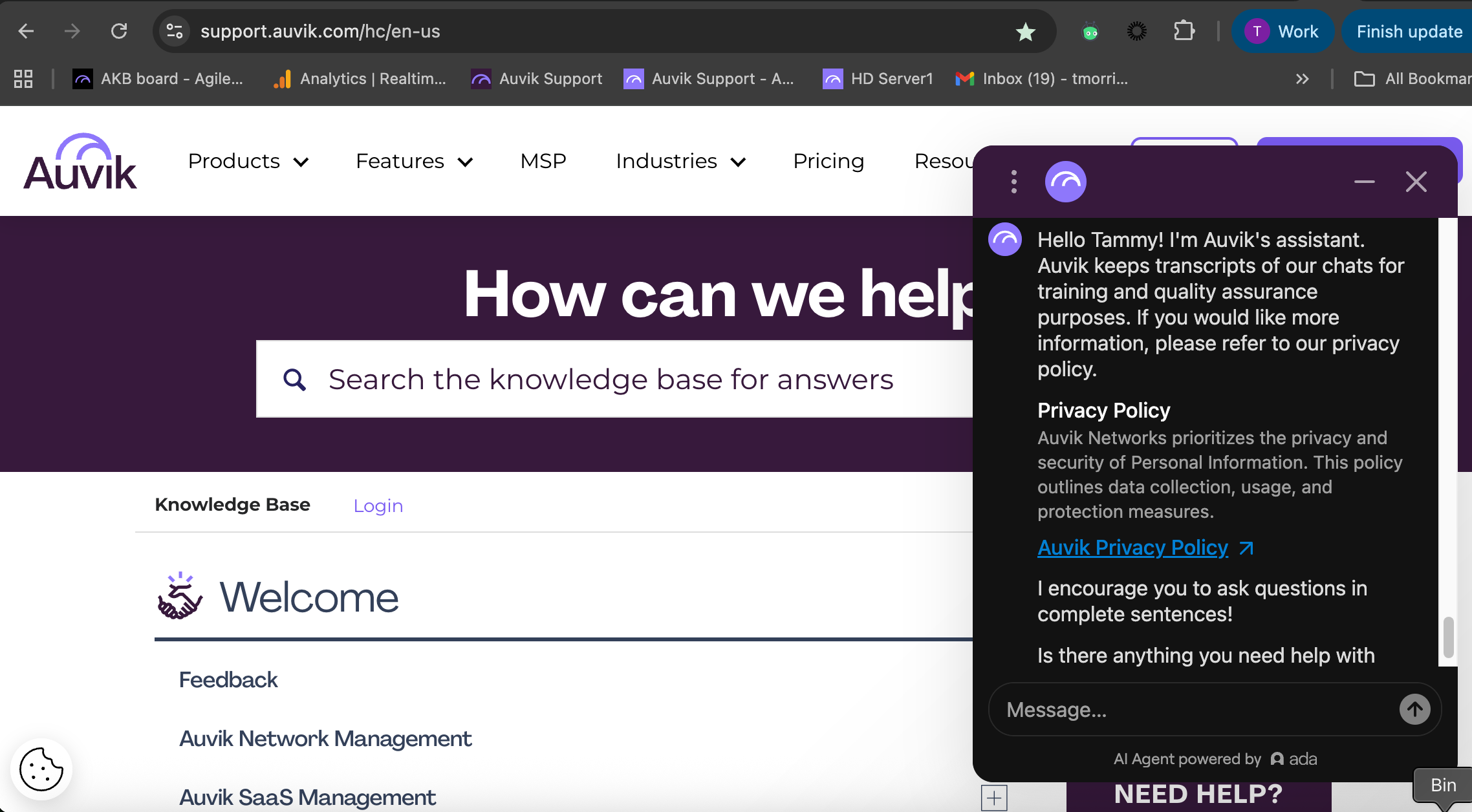Click the Auvik logo
This screenshot has height=812, width=1472.
coord(80,162)
